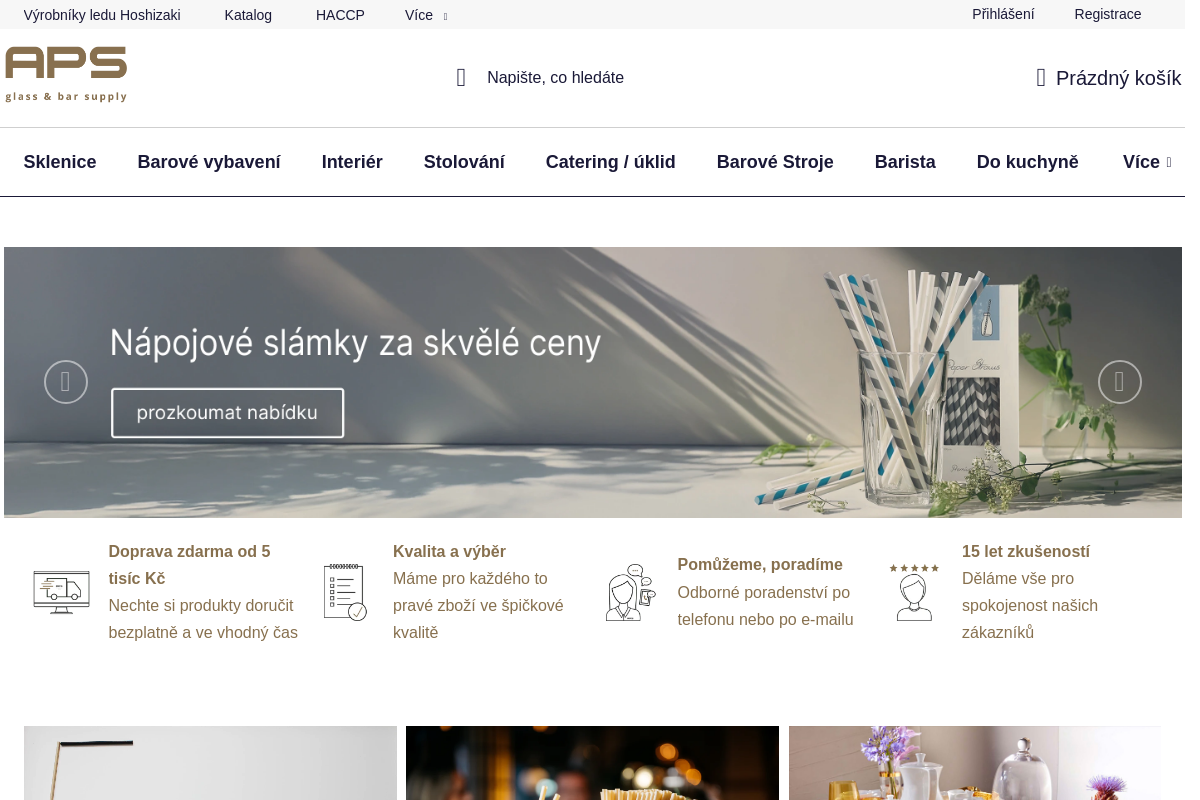
Task: Click the search magnifier icon
Action: (461, 77)
